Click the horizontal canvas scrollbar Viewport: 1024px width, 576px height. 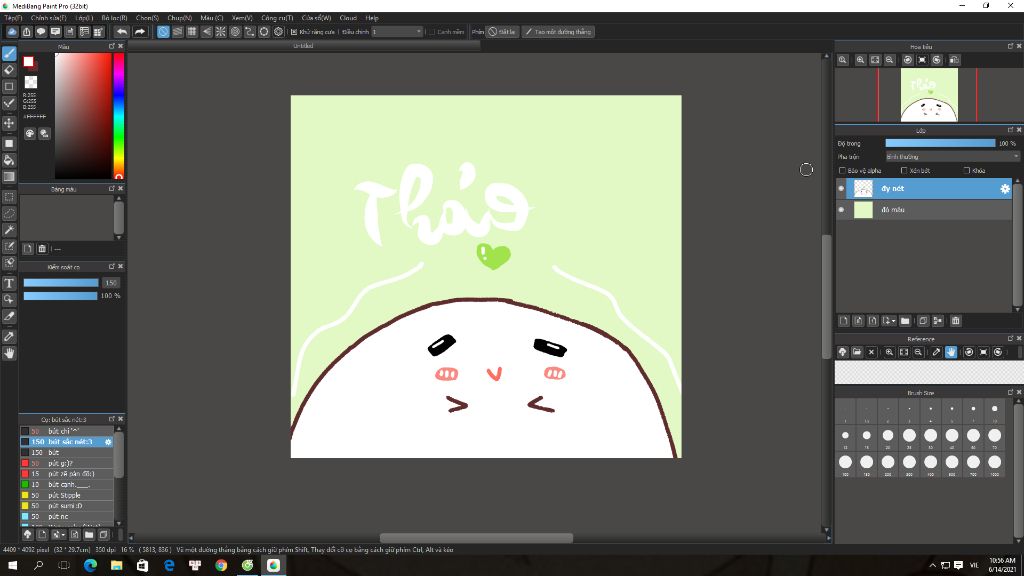click(x=477, y=538)
